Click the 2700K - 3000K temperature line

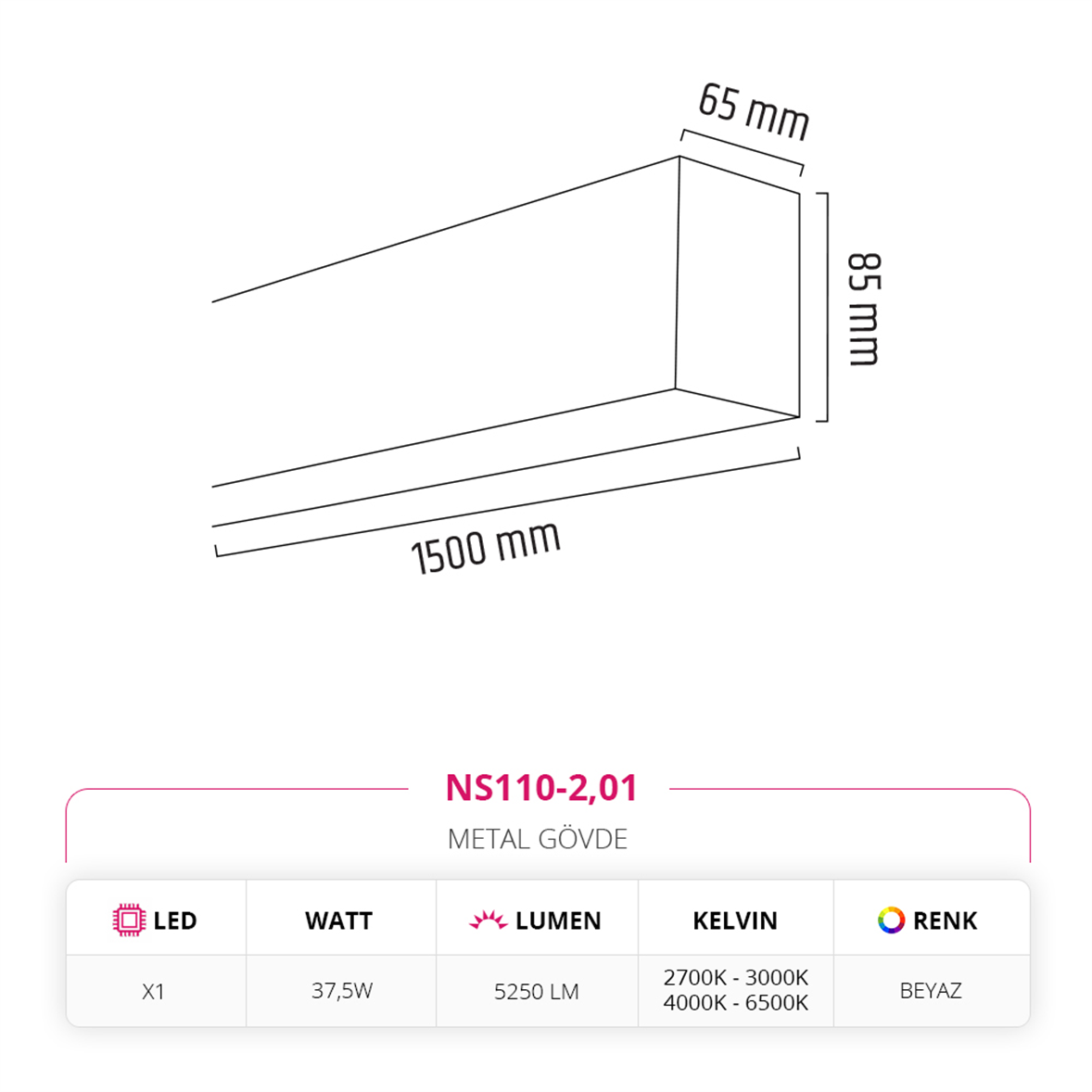(x=736, y=978)
